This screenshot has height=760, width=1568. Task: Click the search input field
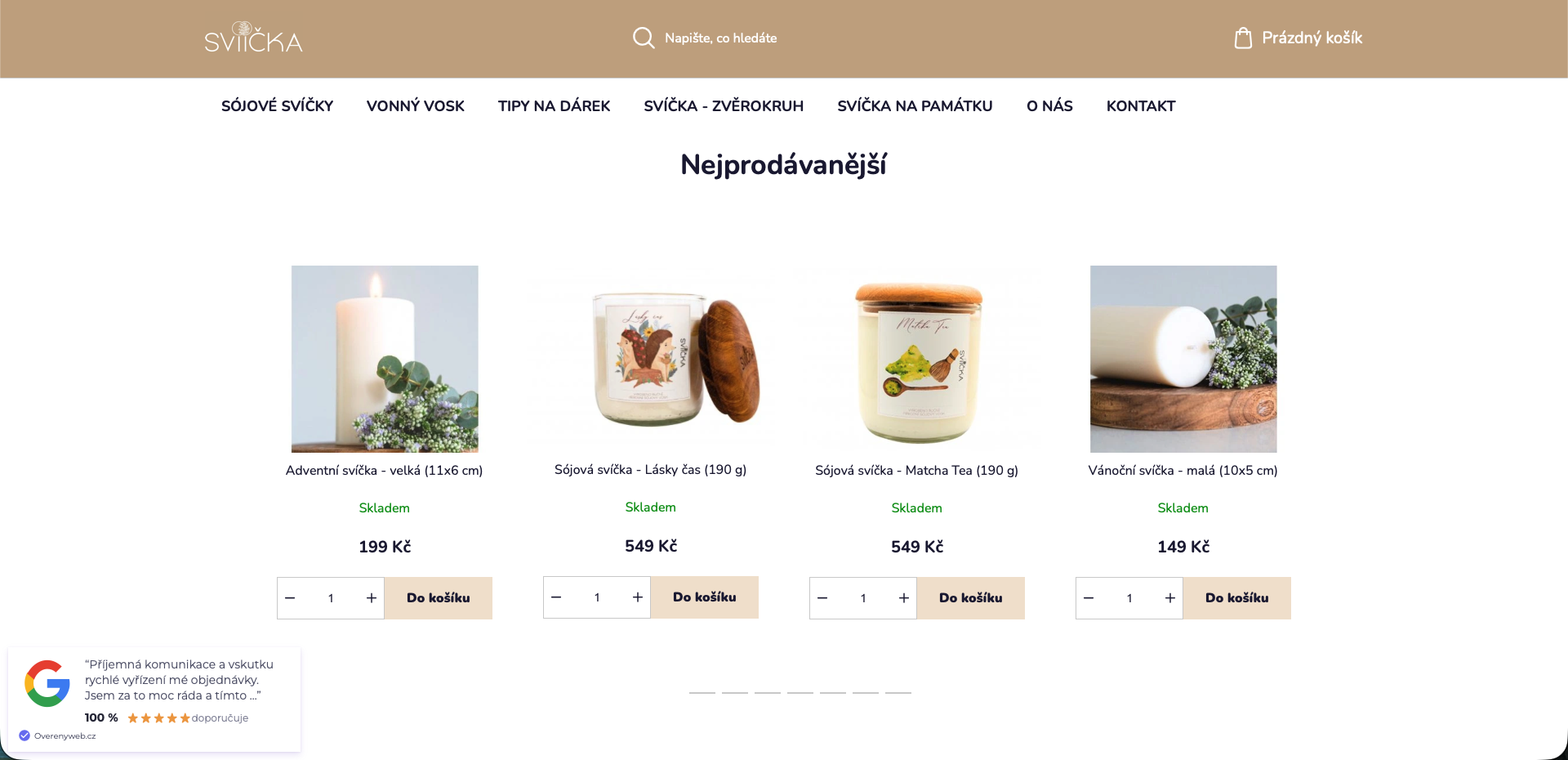(720, 38)
